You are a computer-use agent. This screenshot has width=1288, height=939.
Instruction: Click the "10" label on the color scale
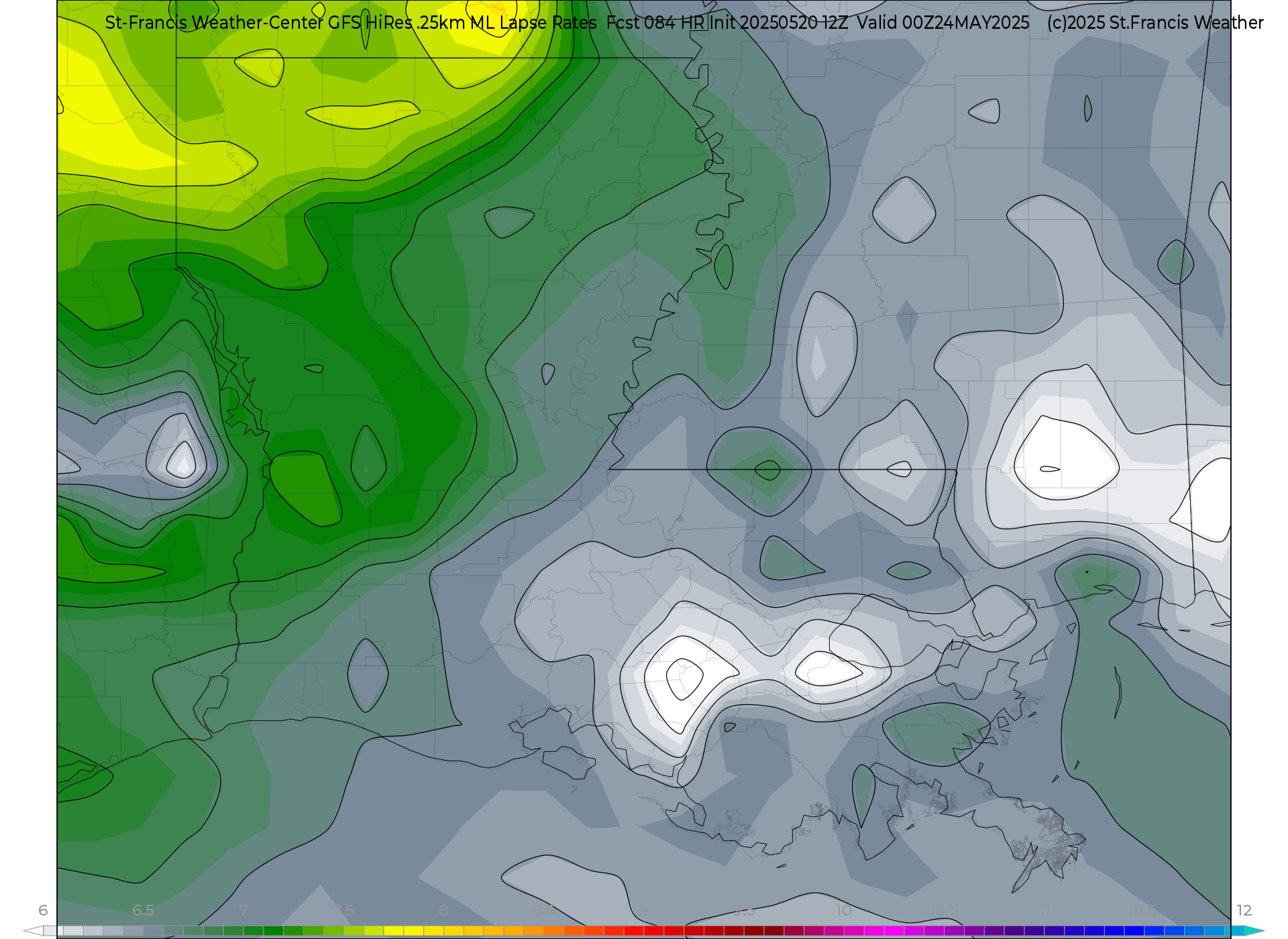point(844,910)
